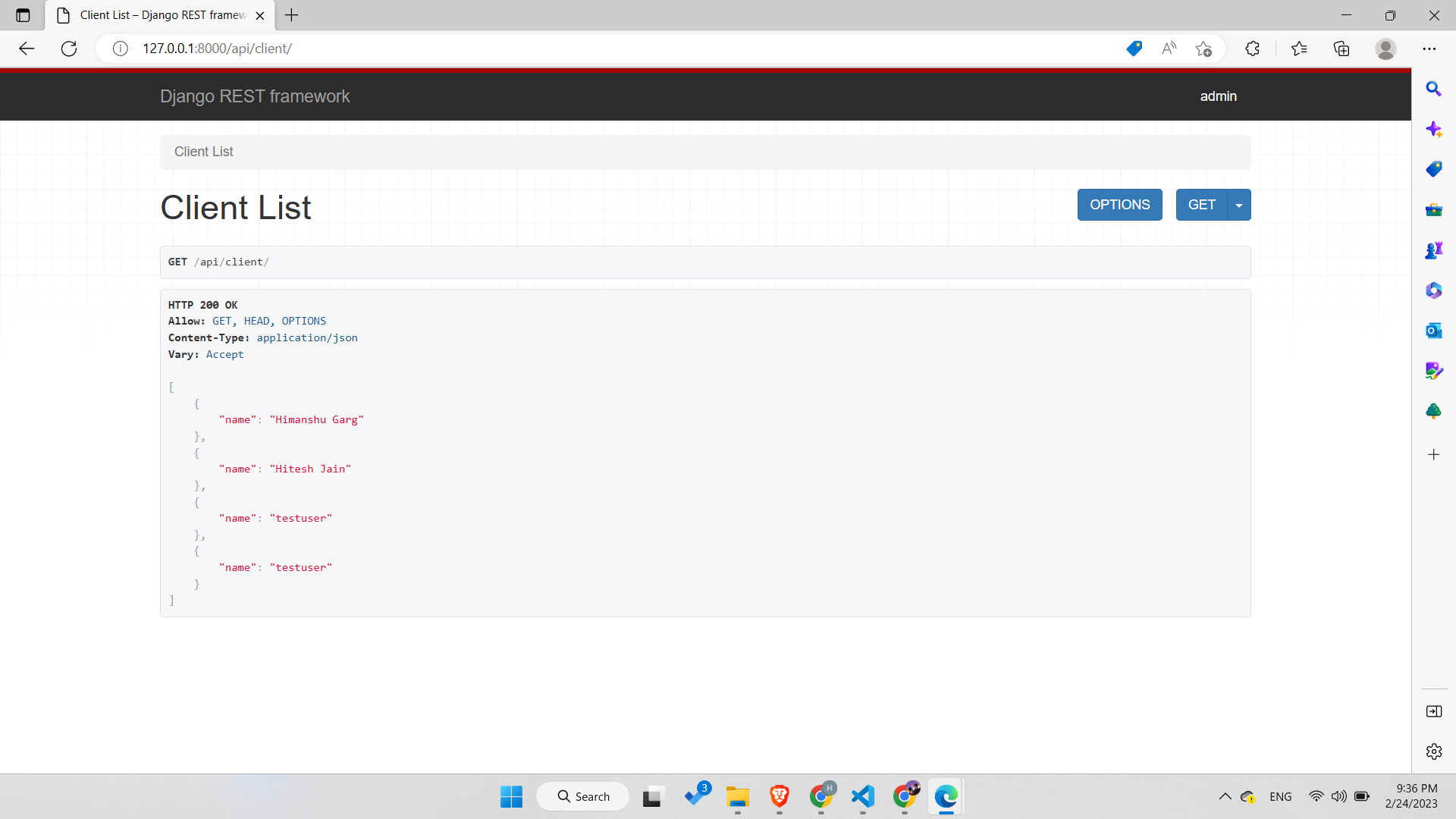Open the sidebar Search magnifier icon
Viewport: 1456px width, 819px height.
[x=1433, y=89]
